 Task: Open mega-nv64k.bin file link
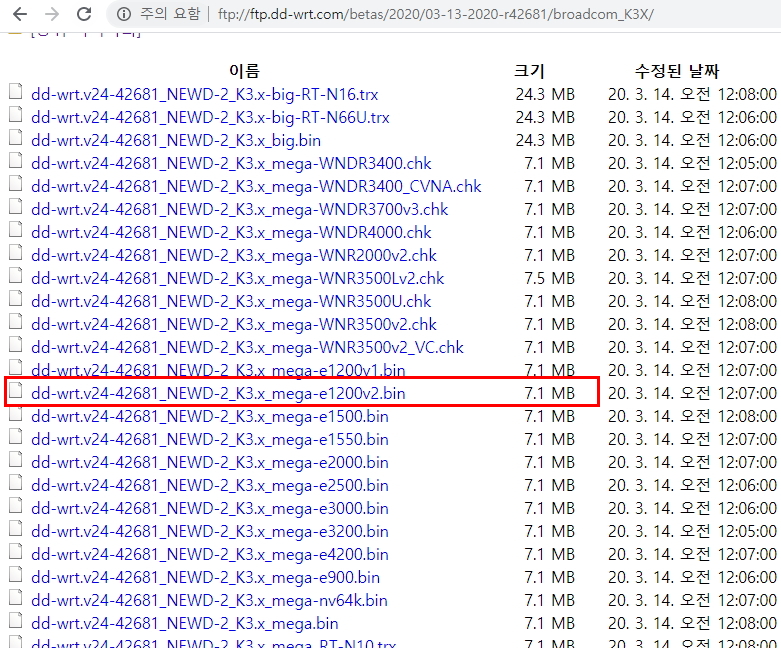(x=209, y=600)
